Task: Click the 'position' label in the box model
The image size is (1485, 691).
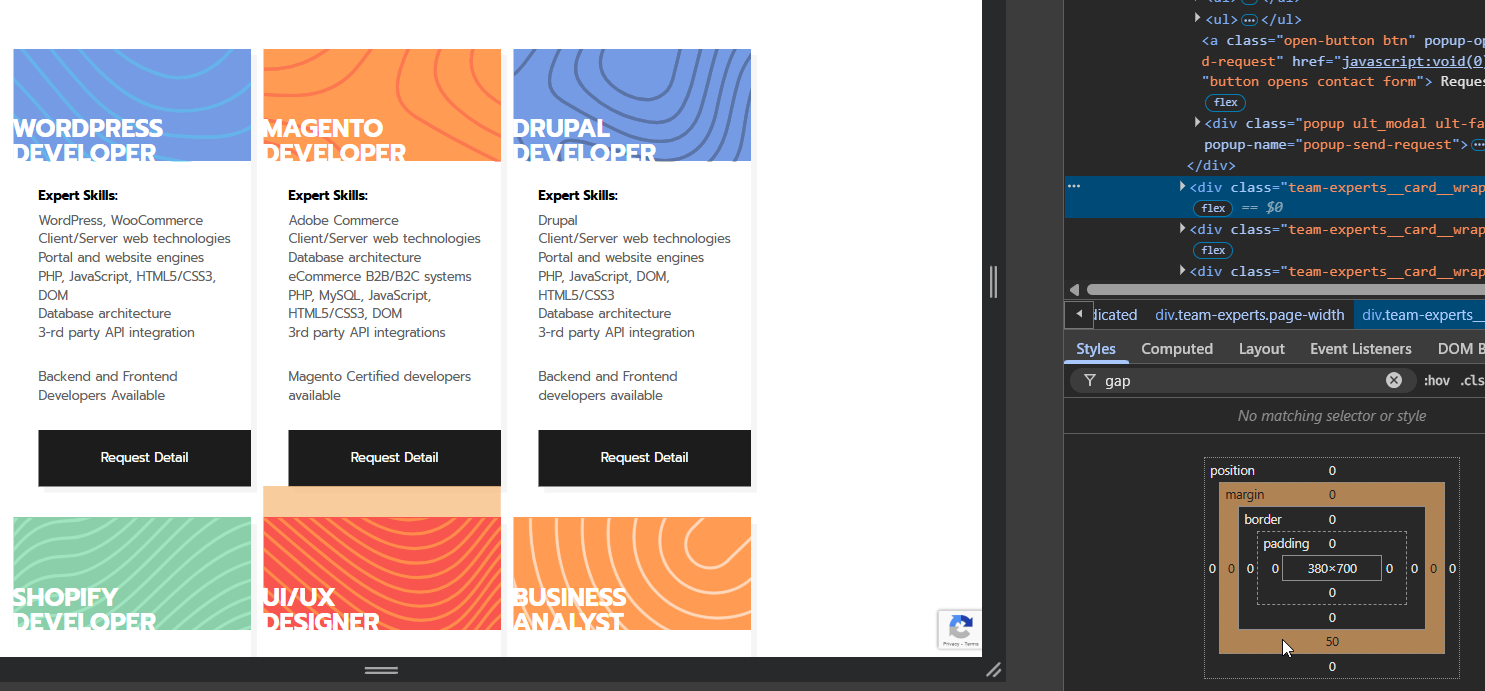Action: click(x=1232, y=470)
